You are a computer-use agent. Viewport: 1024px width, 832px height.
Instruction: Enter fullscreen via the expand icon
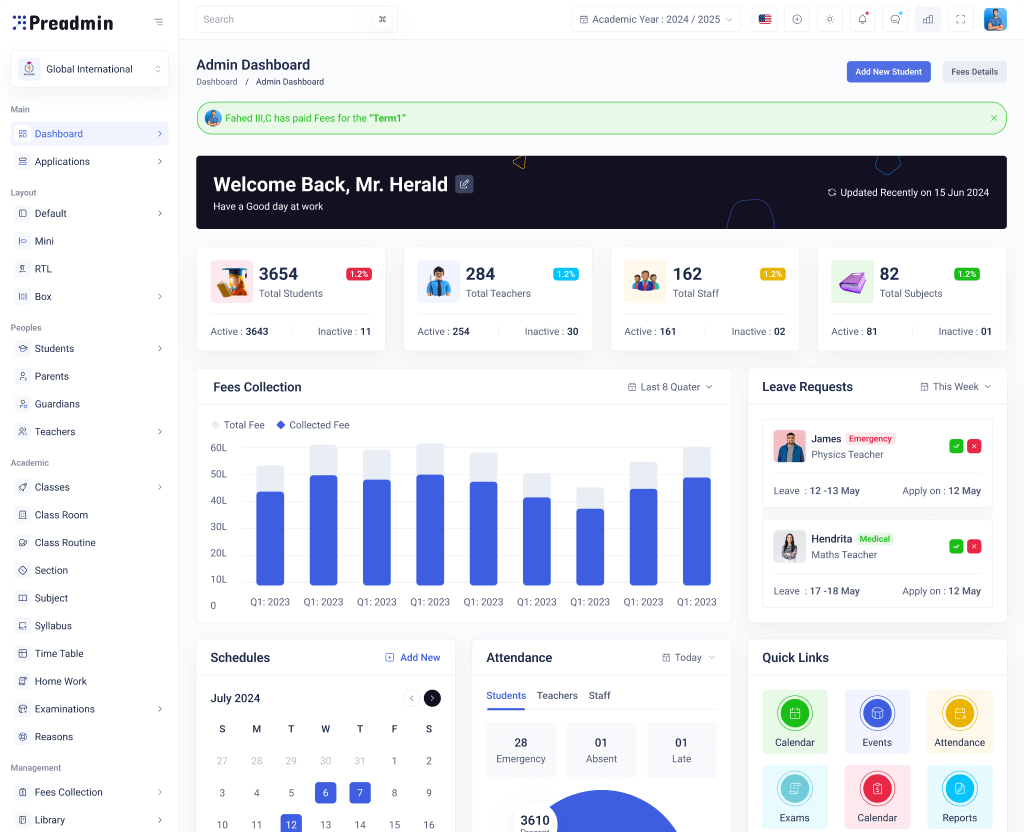960,18
